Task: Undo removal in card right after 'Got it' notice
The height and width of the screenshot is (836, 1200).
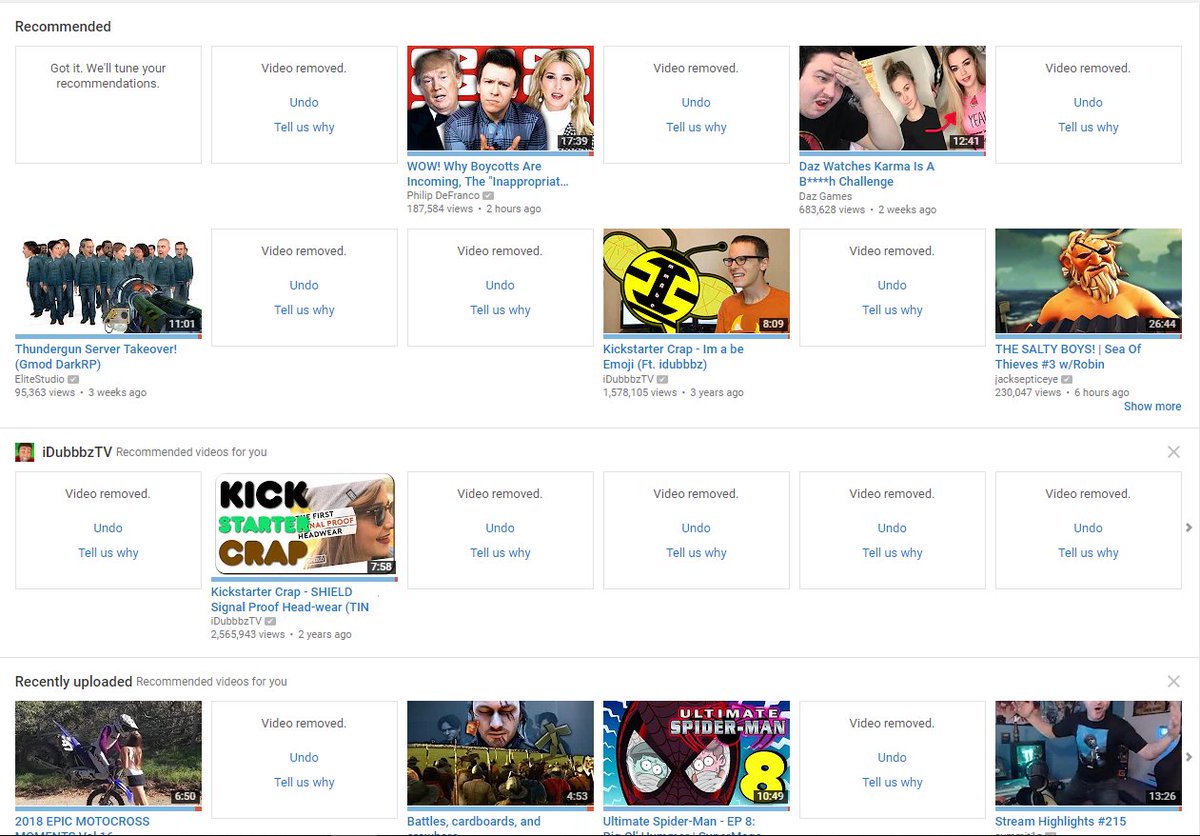Action: pos(304,102)
